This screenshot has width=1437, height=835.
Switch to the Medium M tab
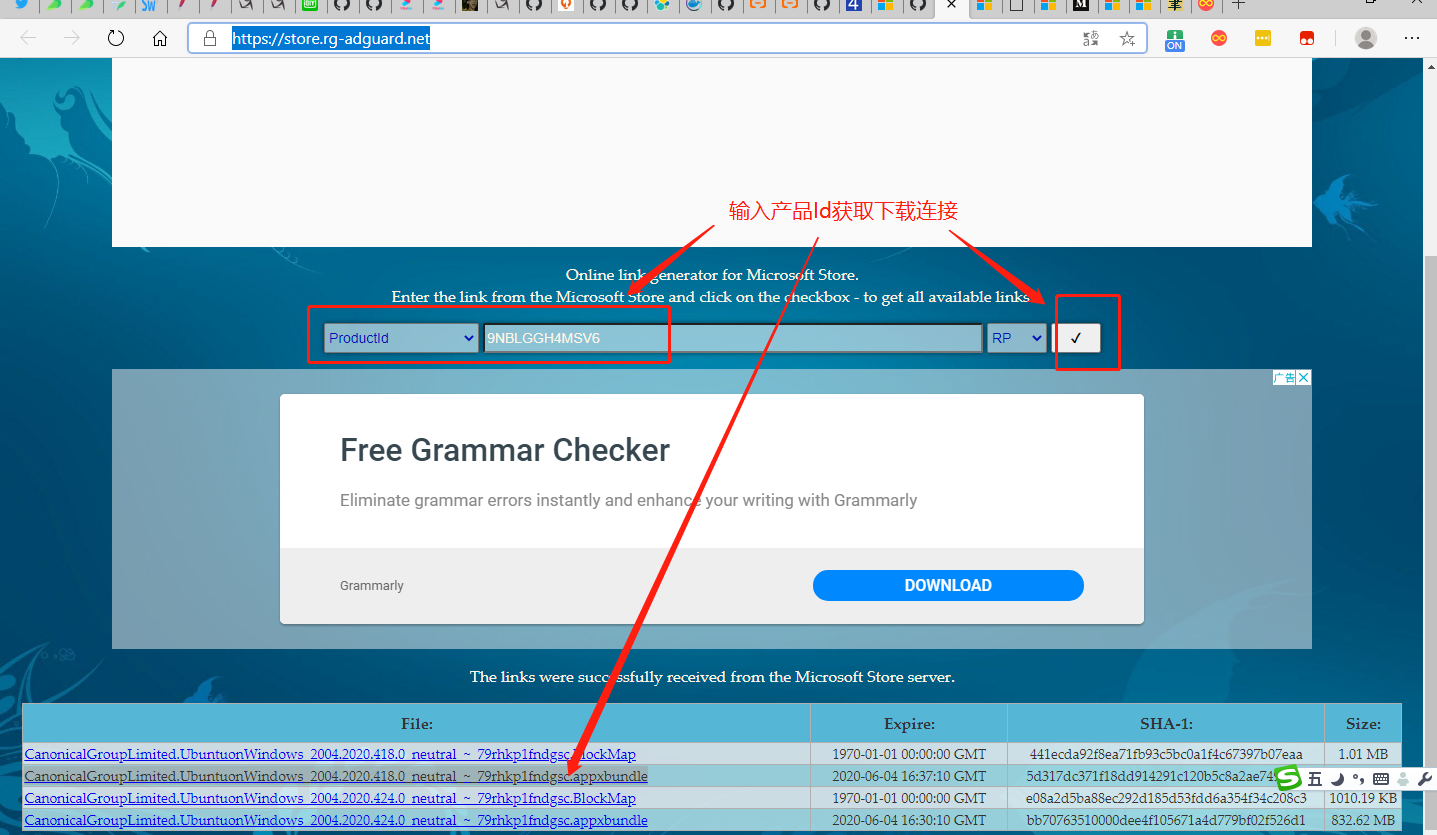(1081, 5)
